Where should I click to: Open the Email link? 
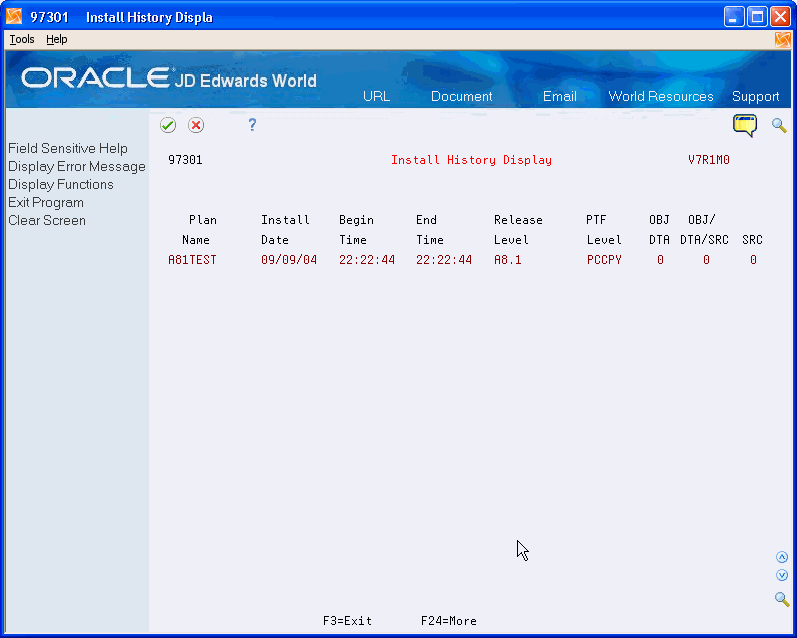click(560, 97)
